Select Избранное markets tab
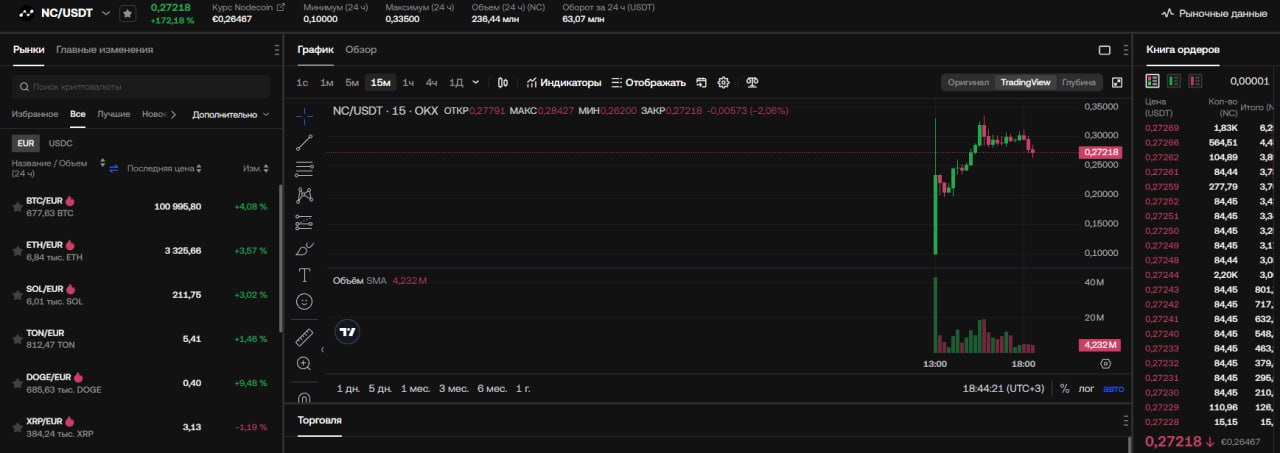Screen dimensions: 1280x453 pyautogui.click(x=35, y=114)
